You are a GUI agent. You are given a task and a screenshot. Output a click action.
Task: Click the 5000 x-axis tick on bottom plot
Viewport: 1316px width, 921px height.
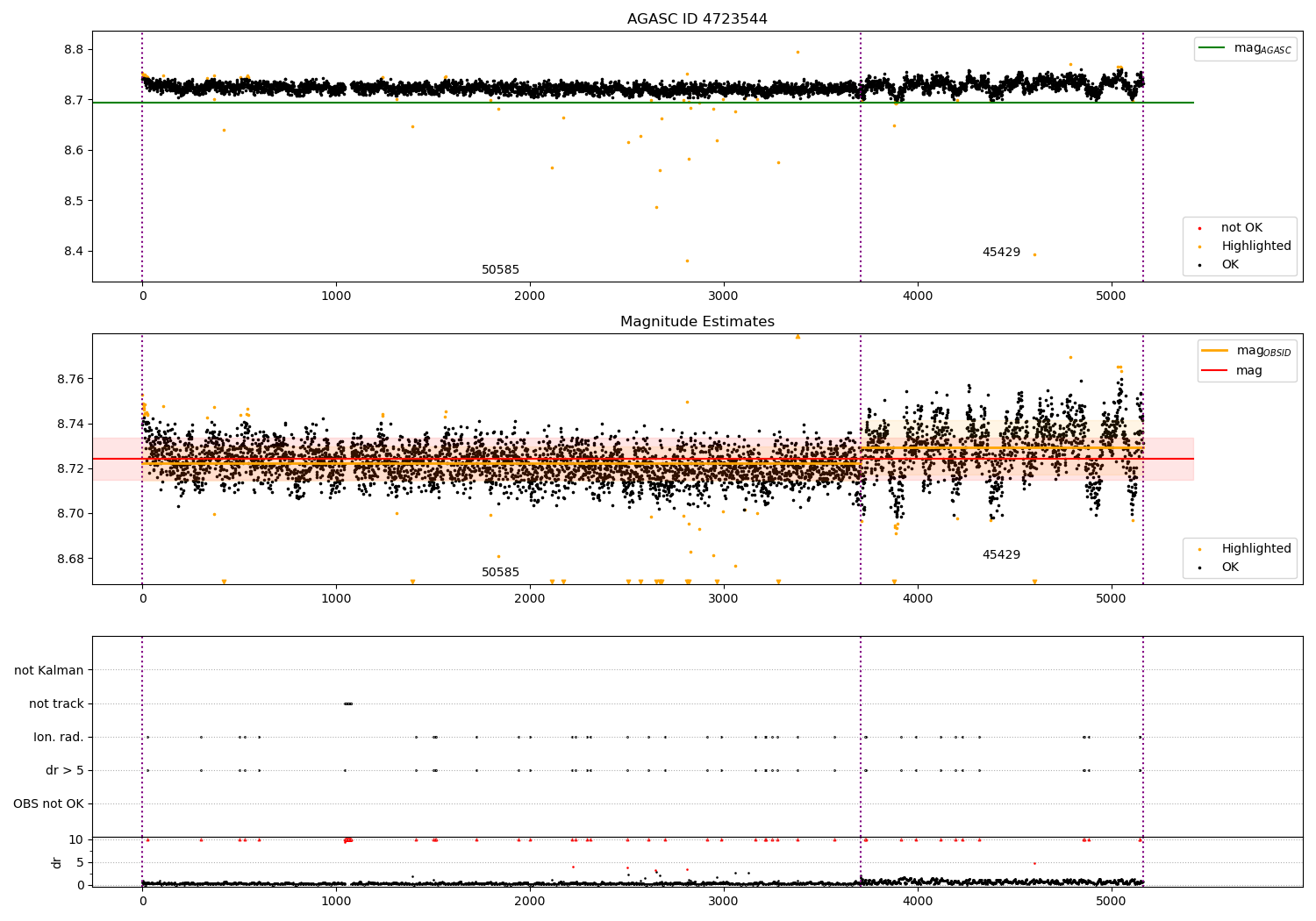pyautogui.click(x=1112, y=900)
